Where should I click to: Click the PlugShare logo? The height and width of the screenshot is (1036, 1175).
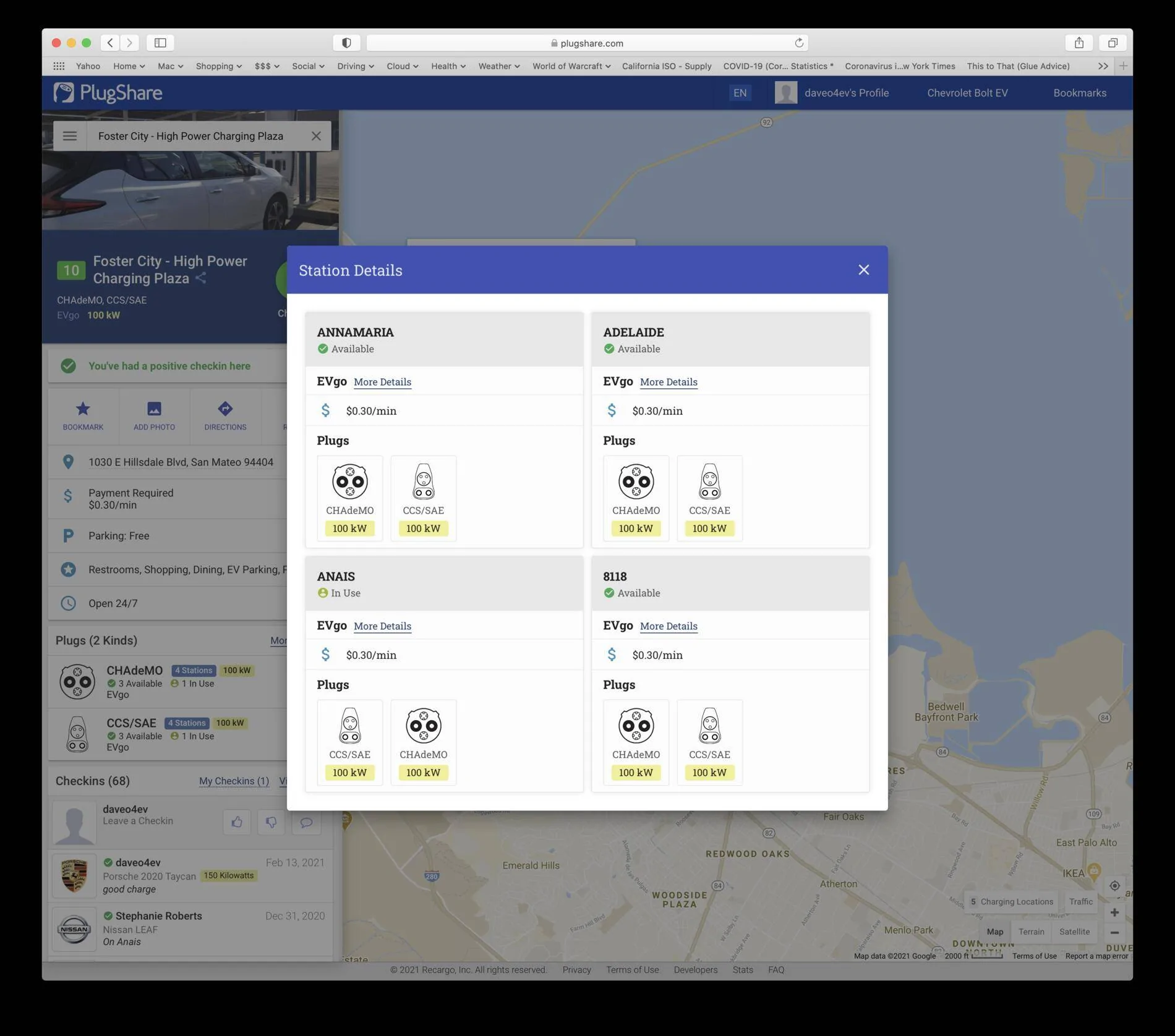tap(108, 93)
